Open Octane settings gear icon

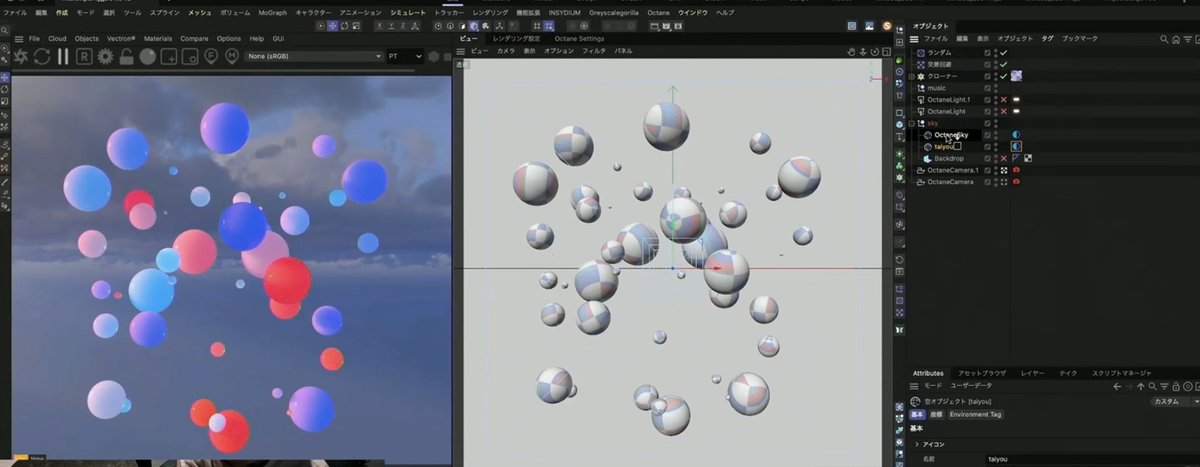pyautogui.click(x=105, y=57)
